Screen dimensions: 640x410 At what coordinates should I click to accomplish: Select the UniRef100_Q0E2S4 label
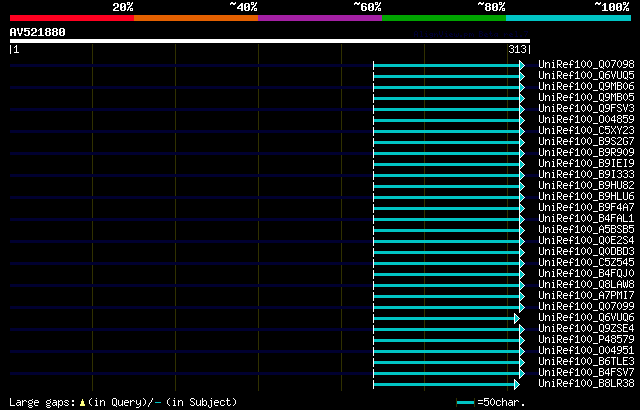click(586, 241)
